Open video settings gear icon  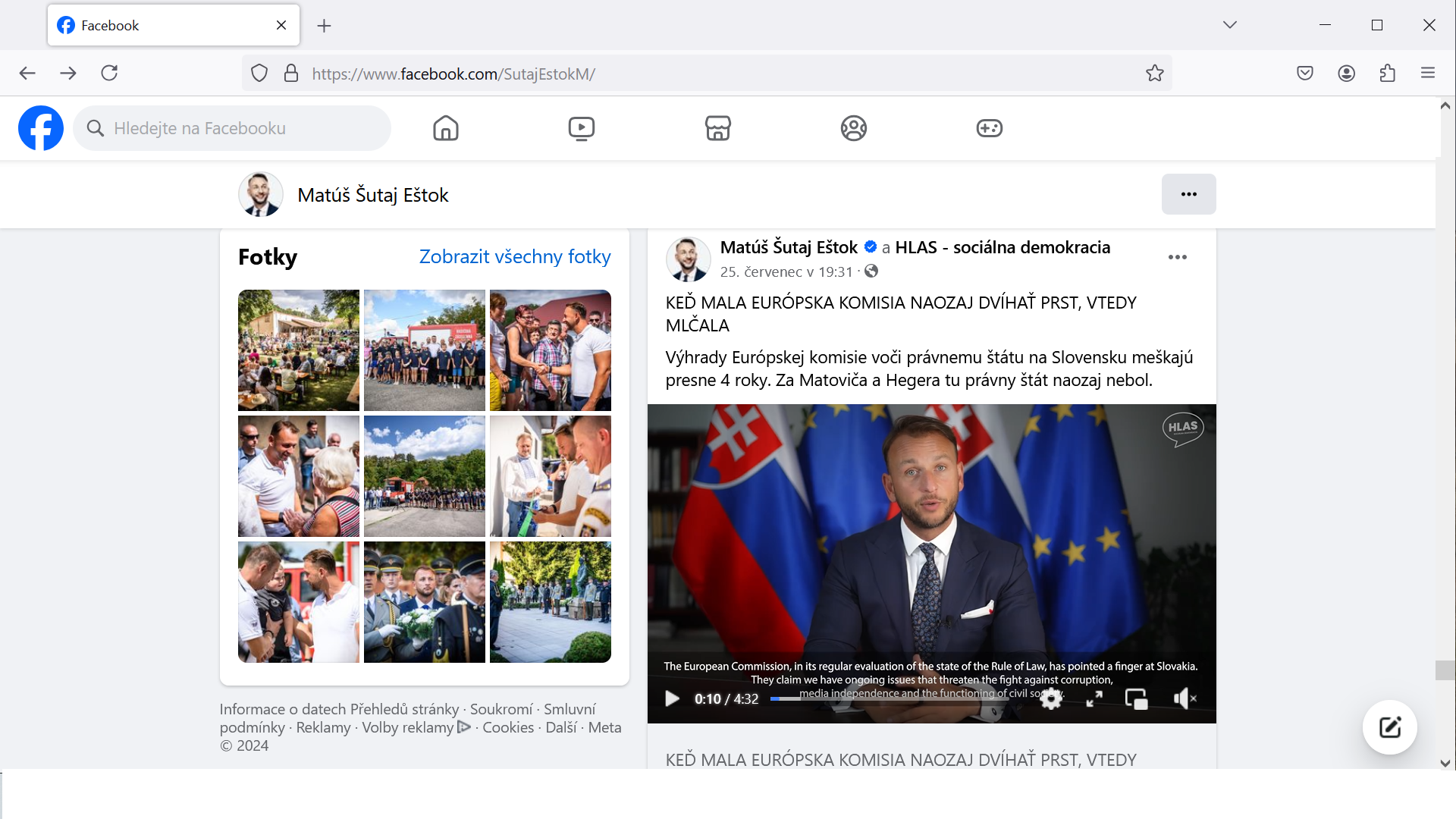(1051, 699)
